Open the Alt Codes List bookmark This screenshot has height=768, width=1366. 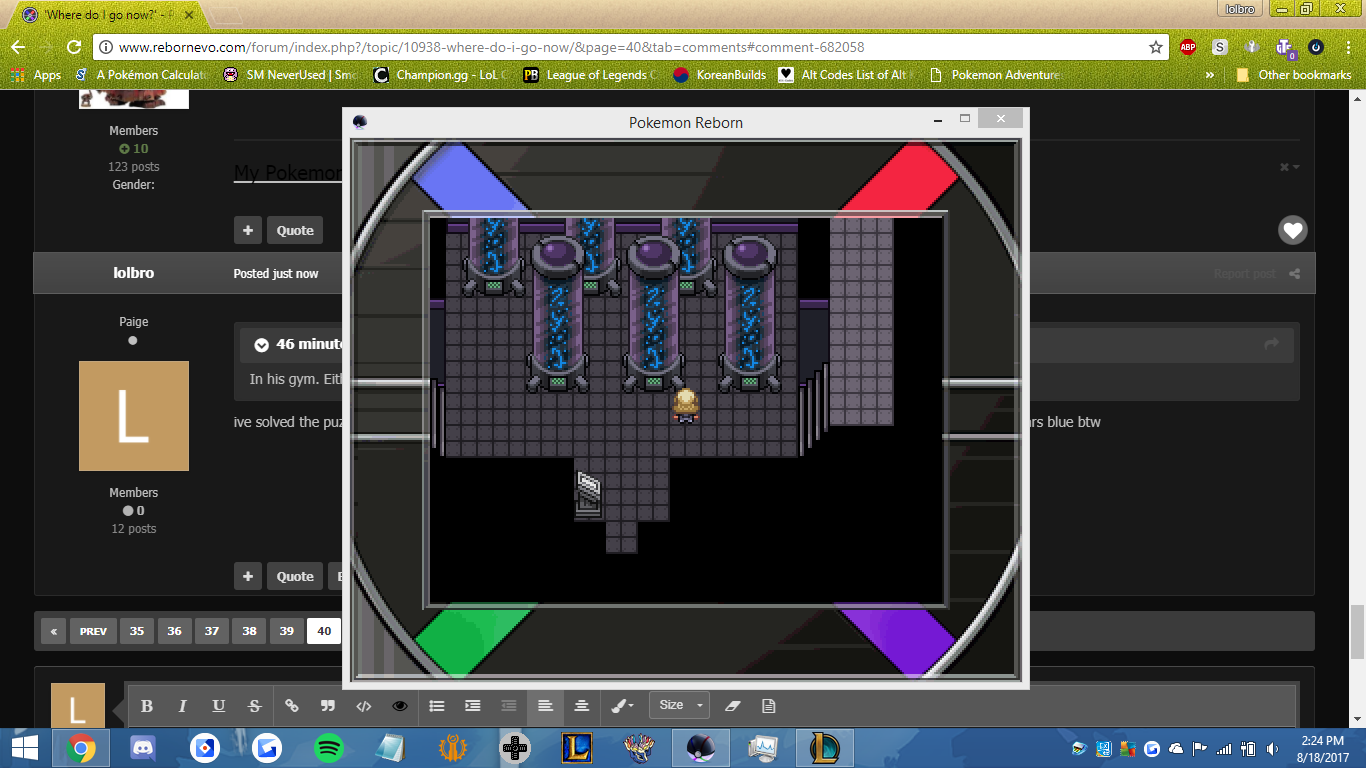846,75
